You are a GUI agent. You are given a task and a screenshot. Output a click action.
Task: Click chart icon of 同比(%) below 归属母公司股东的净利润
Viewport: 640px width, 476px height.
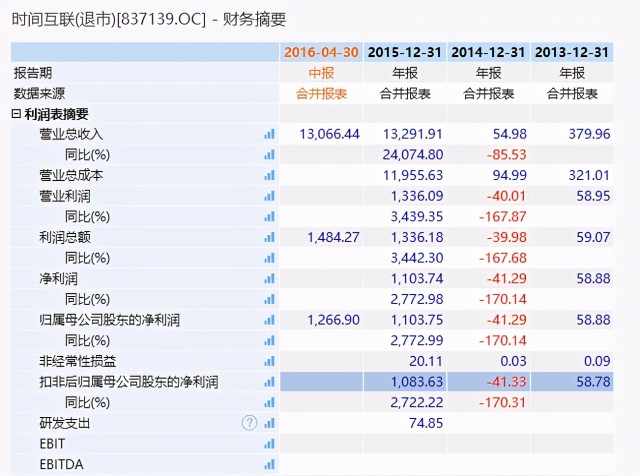coord(269,340)
